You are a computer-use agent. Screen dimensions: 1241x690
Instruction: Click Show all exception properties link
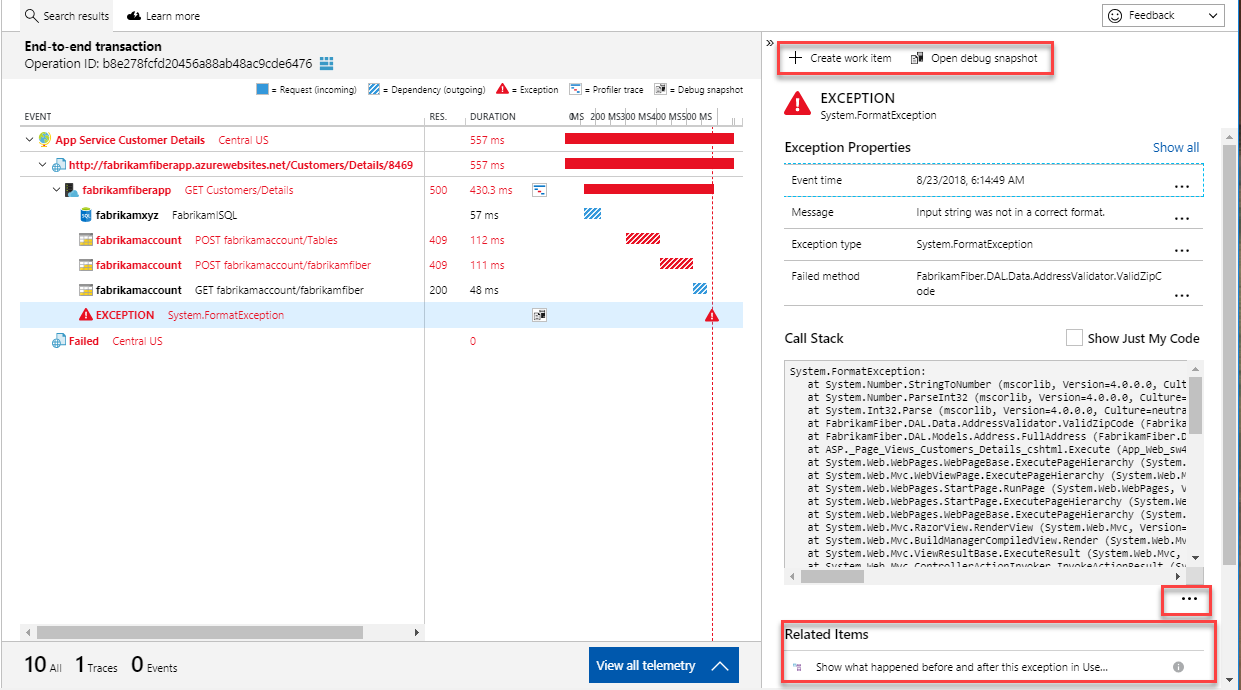click(1175, 147)
